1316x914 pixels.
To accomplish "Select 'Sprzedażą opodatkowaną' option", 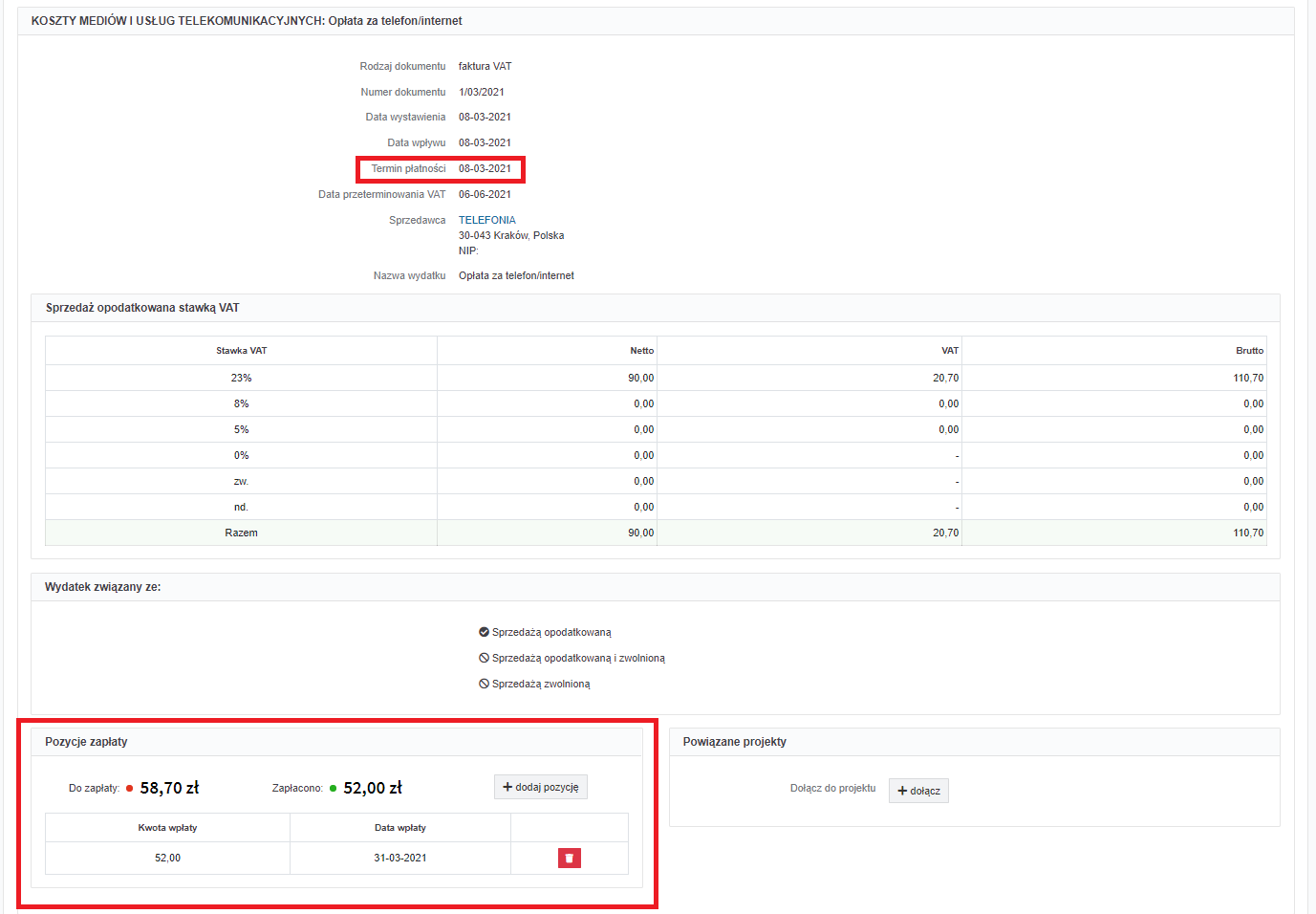I will (545, 632).
